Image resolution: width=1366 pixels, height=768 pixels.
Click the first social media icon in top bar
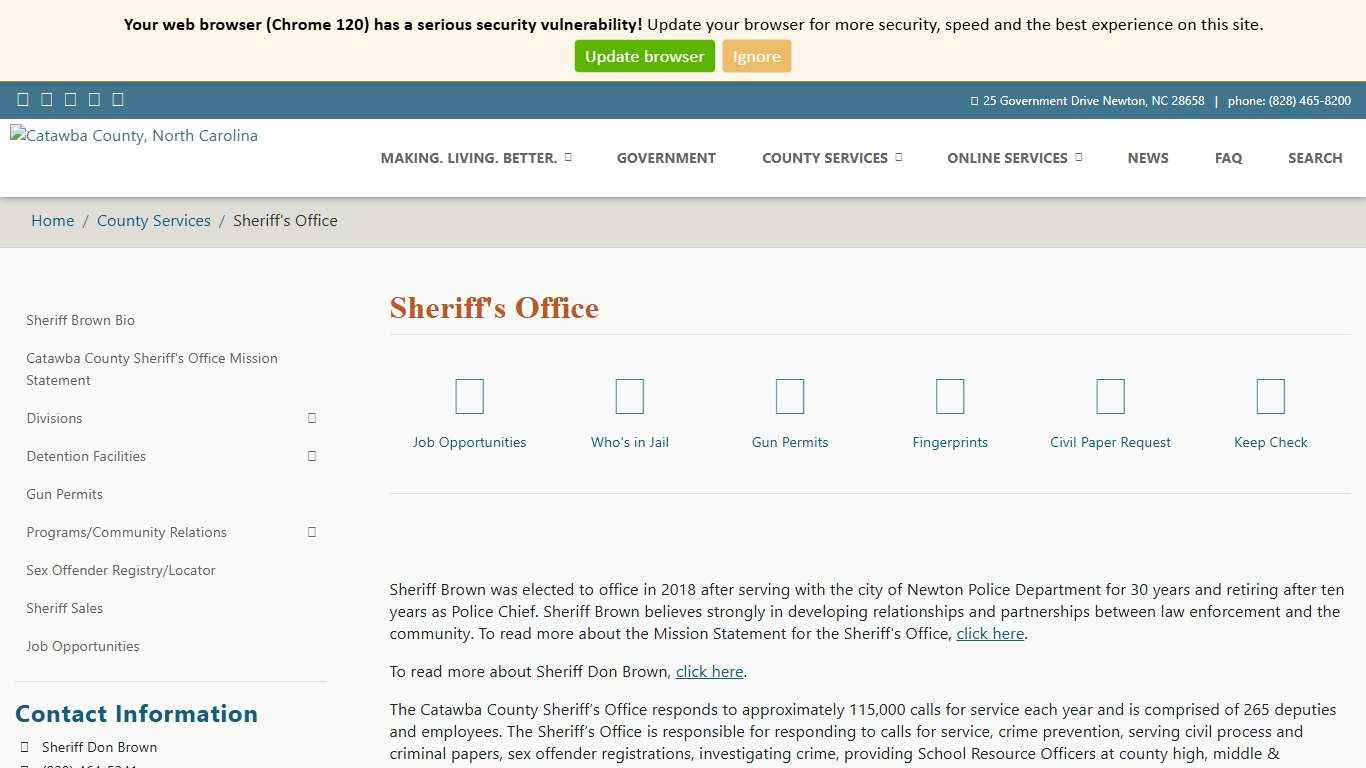click(x=23, y=99)
